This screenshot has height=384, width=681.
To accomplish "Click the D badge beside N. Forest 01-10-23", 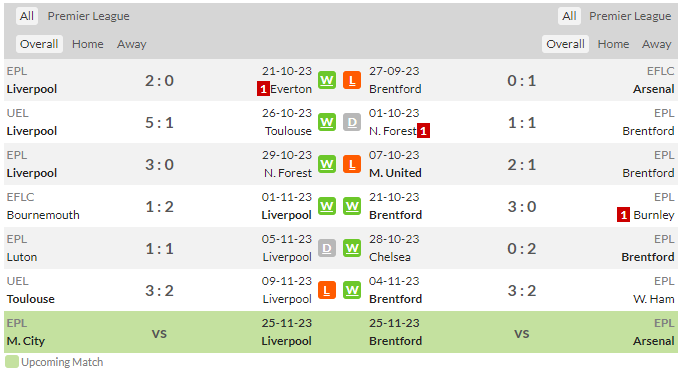I will (x=352, y=122).
